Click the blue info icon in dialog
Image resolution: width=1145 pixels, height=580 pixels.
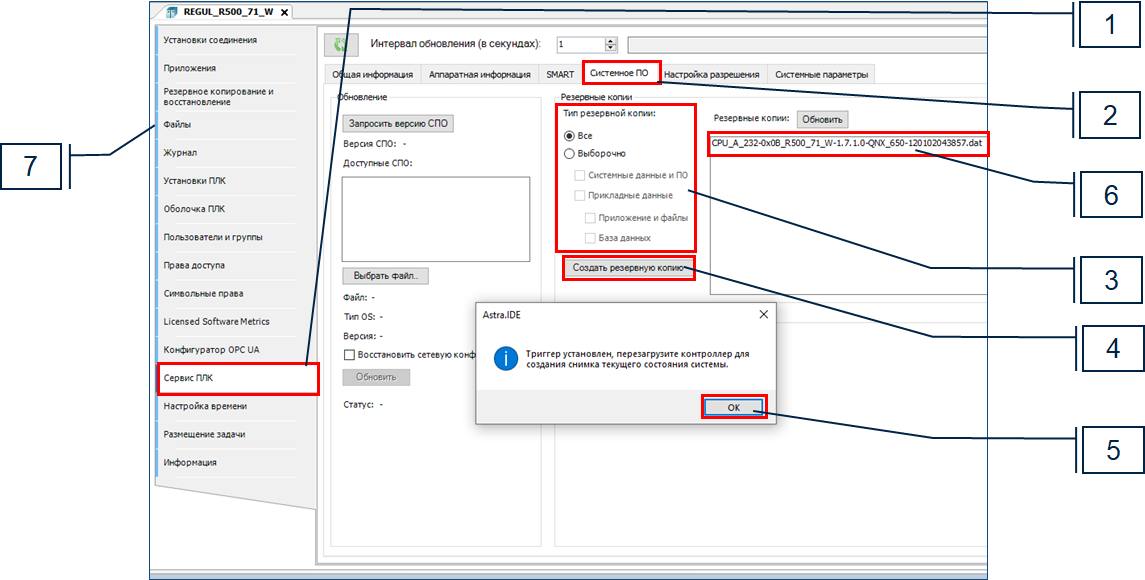pos(507,358)
